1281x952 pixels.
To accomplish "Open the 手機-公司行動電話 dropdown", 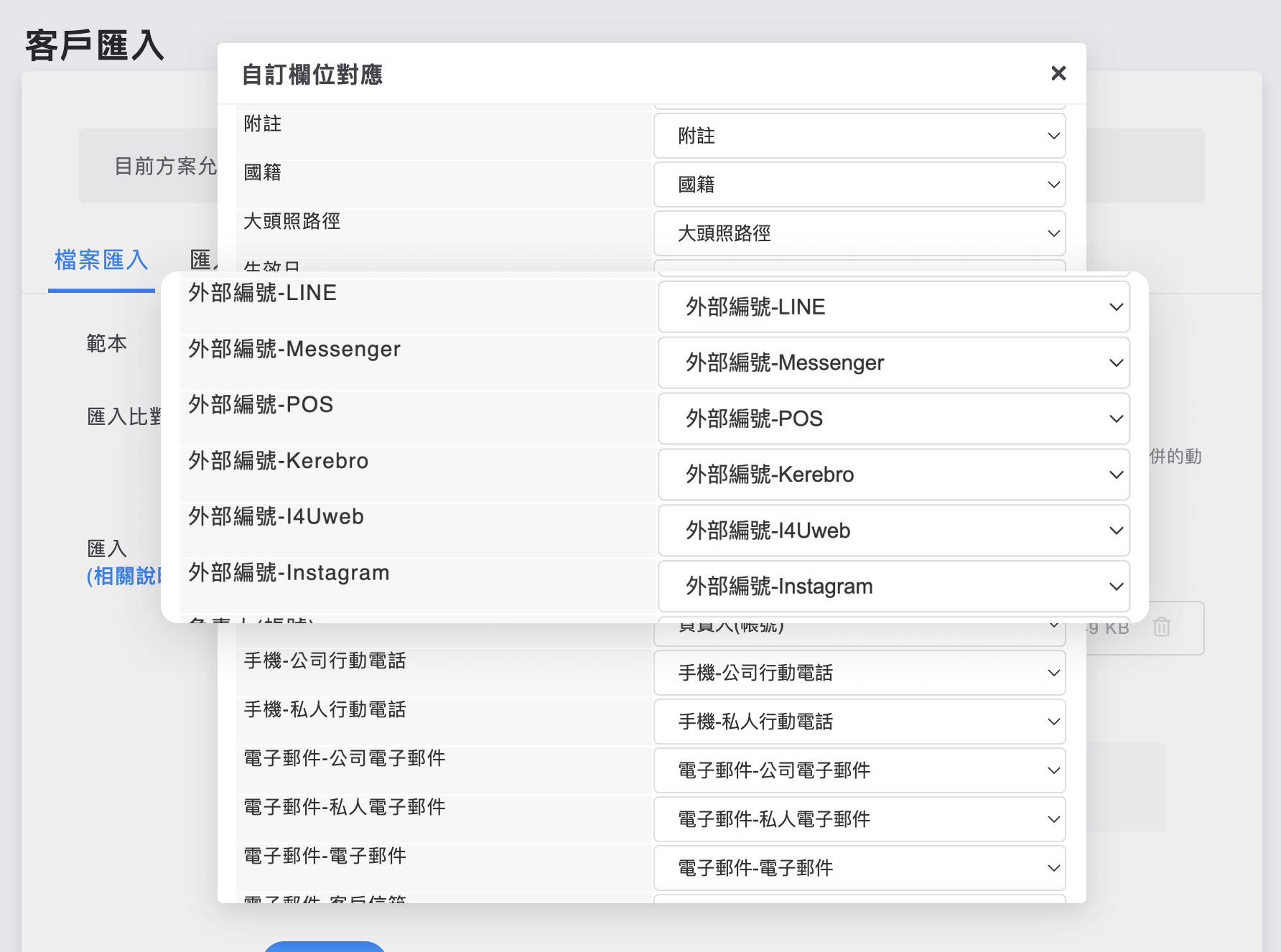I will coord(859,673).
